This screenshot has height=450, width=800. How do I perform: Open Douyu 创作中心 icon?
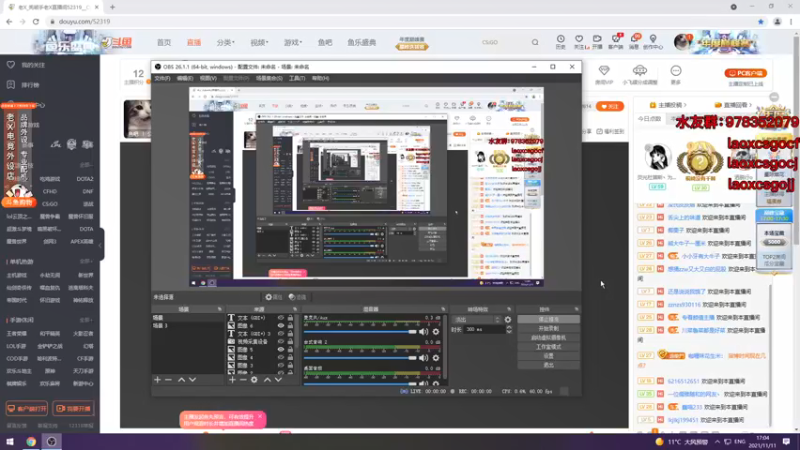coord(653,42)
